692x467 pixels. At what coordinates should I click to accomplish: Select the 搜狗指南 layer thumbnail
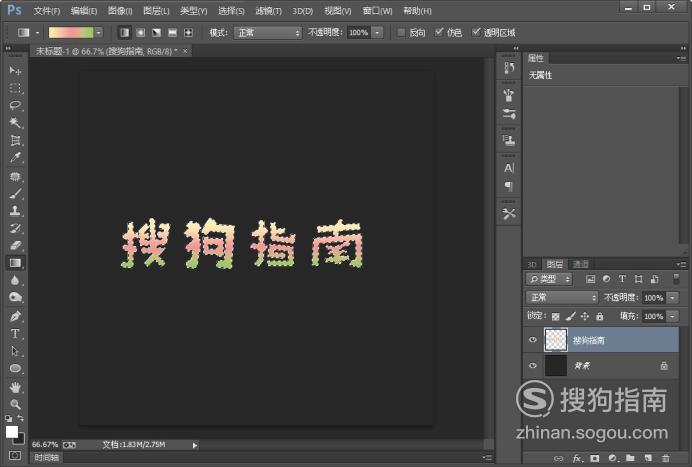tap(556, 339)
